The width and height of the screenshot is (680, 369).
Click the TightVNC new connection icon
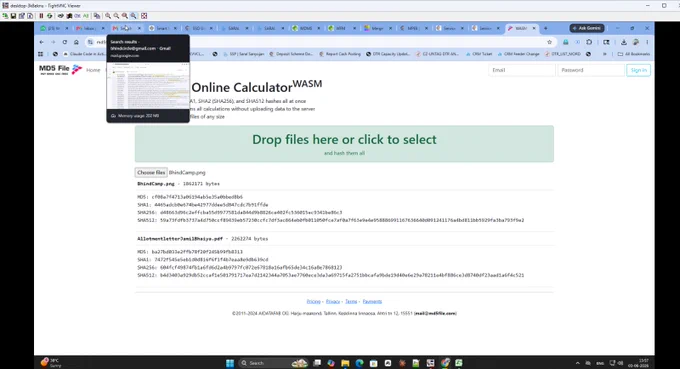coord(5,16)
